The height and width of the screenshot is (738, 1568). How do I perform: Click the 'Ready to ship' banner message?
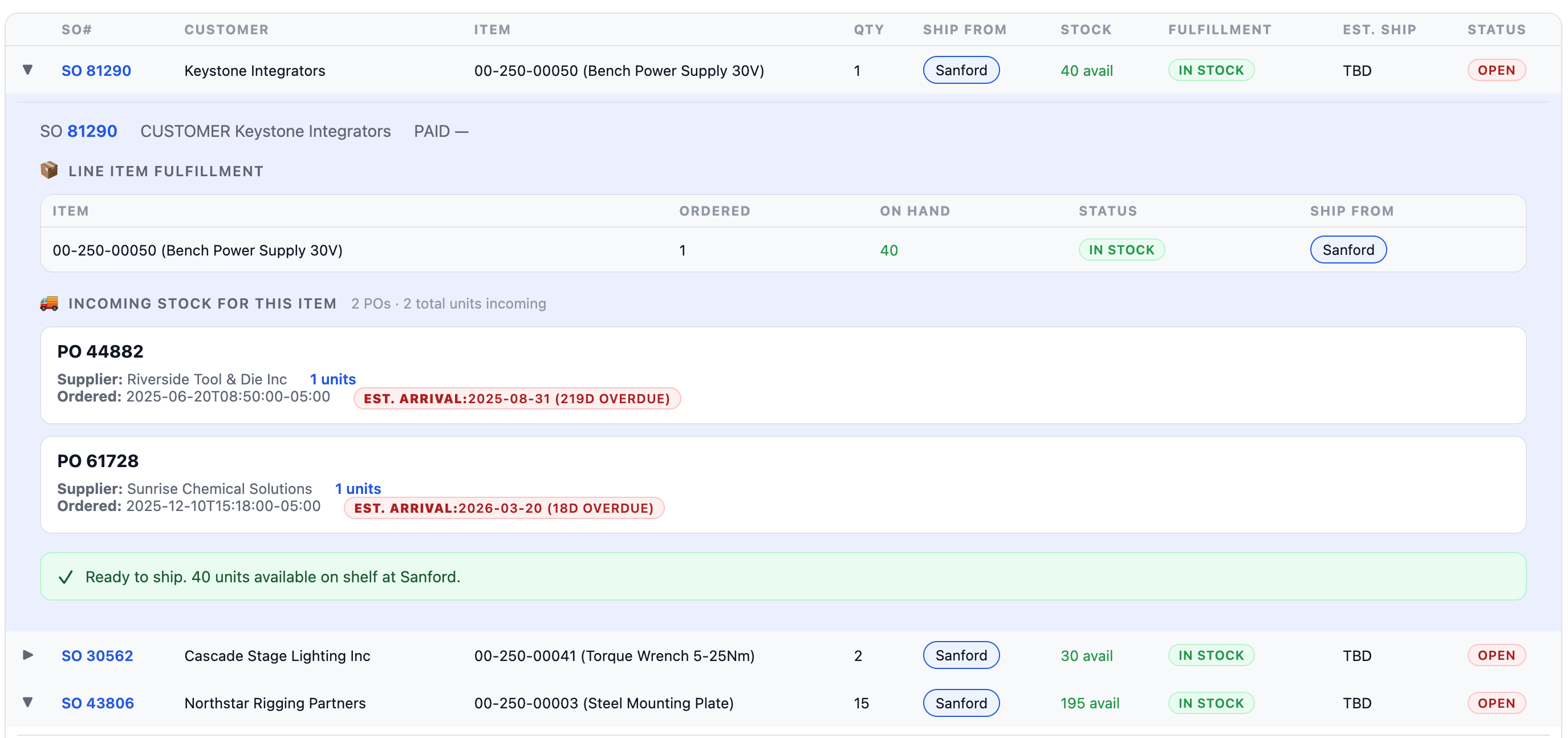tap(273, 577)
